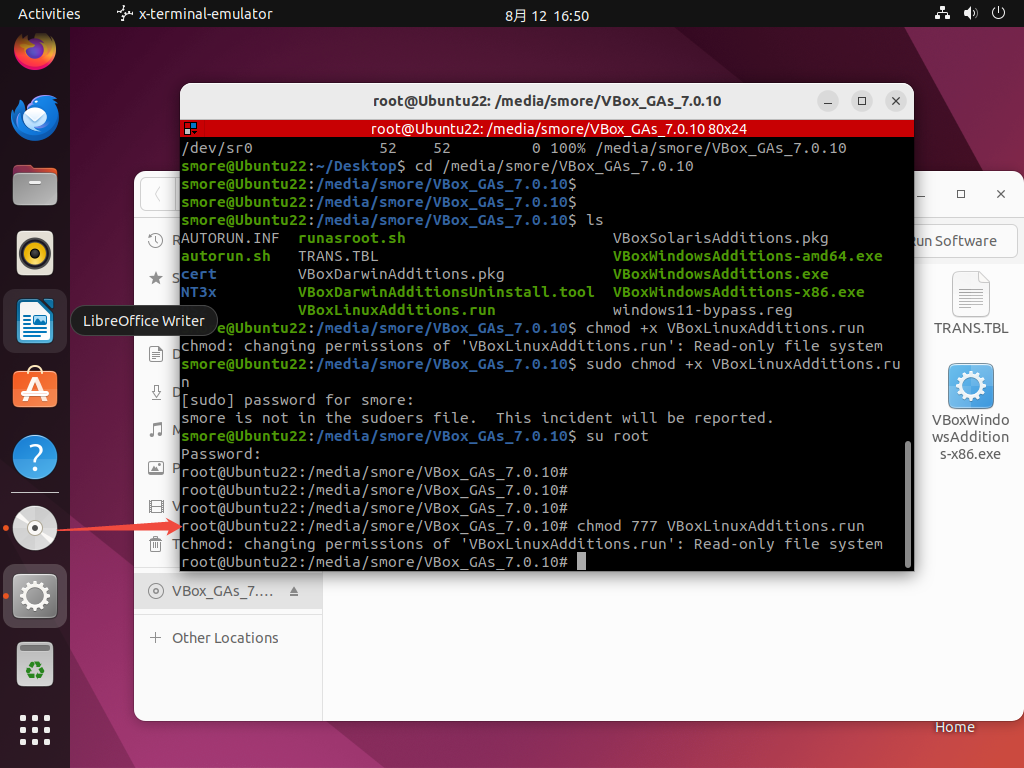The image size is (1024, 768).
Task: Close the root terminal window
Action: 895,101
